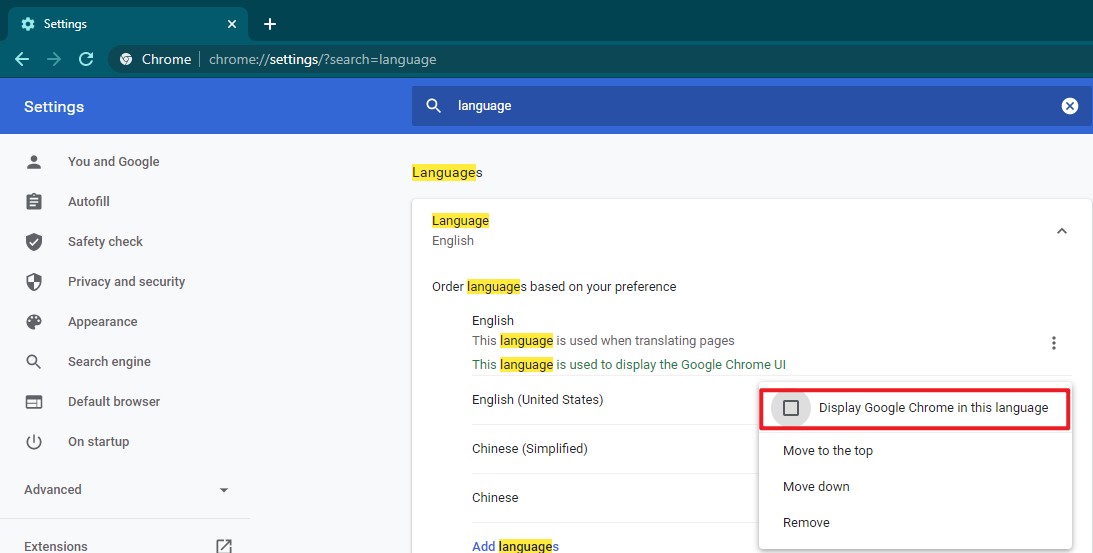Click the shield icon for Privacy and security

click(x=33, y=282)
